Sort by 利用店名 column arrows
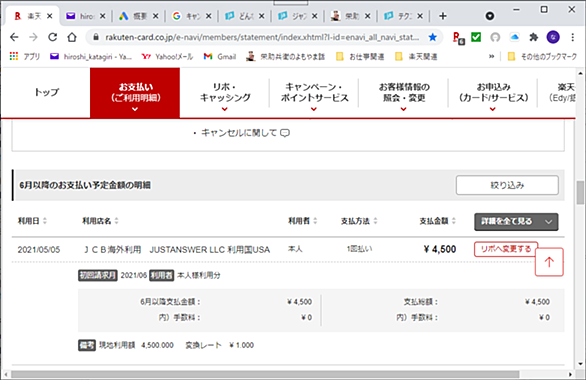Screen dimensions: 586x380 click(117, 221)
